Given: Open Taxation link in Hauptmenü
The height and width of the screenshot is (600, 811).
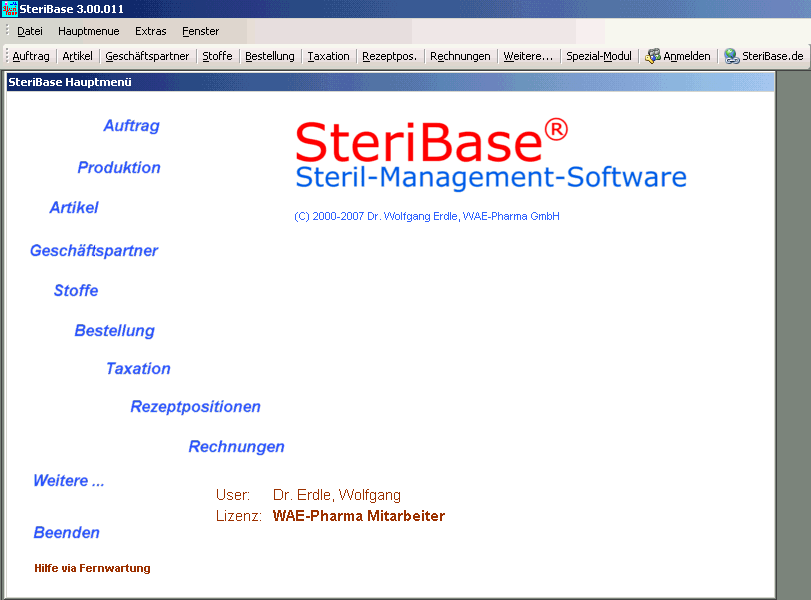Looking at the screenshot, I should 138,369.
